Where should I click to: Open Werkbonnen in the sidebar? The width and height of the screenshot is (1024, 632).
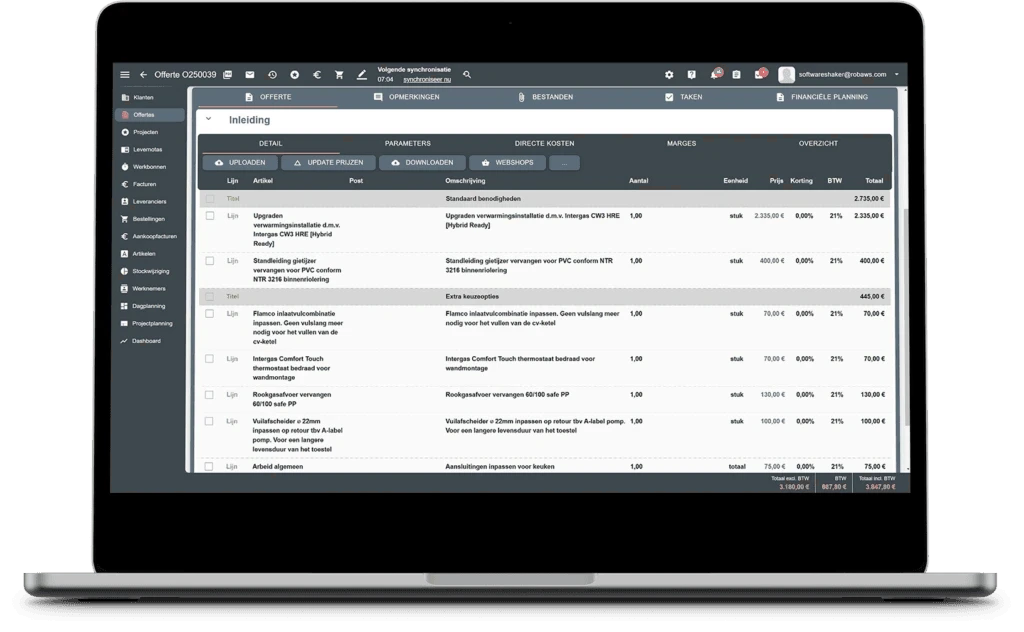[x=150, y=167]
